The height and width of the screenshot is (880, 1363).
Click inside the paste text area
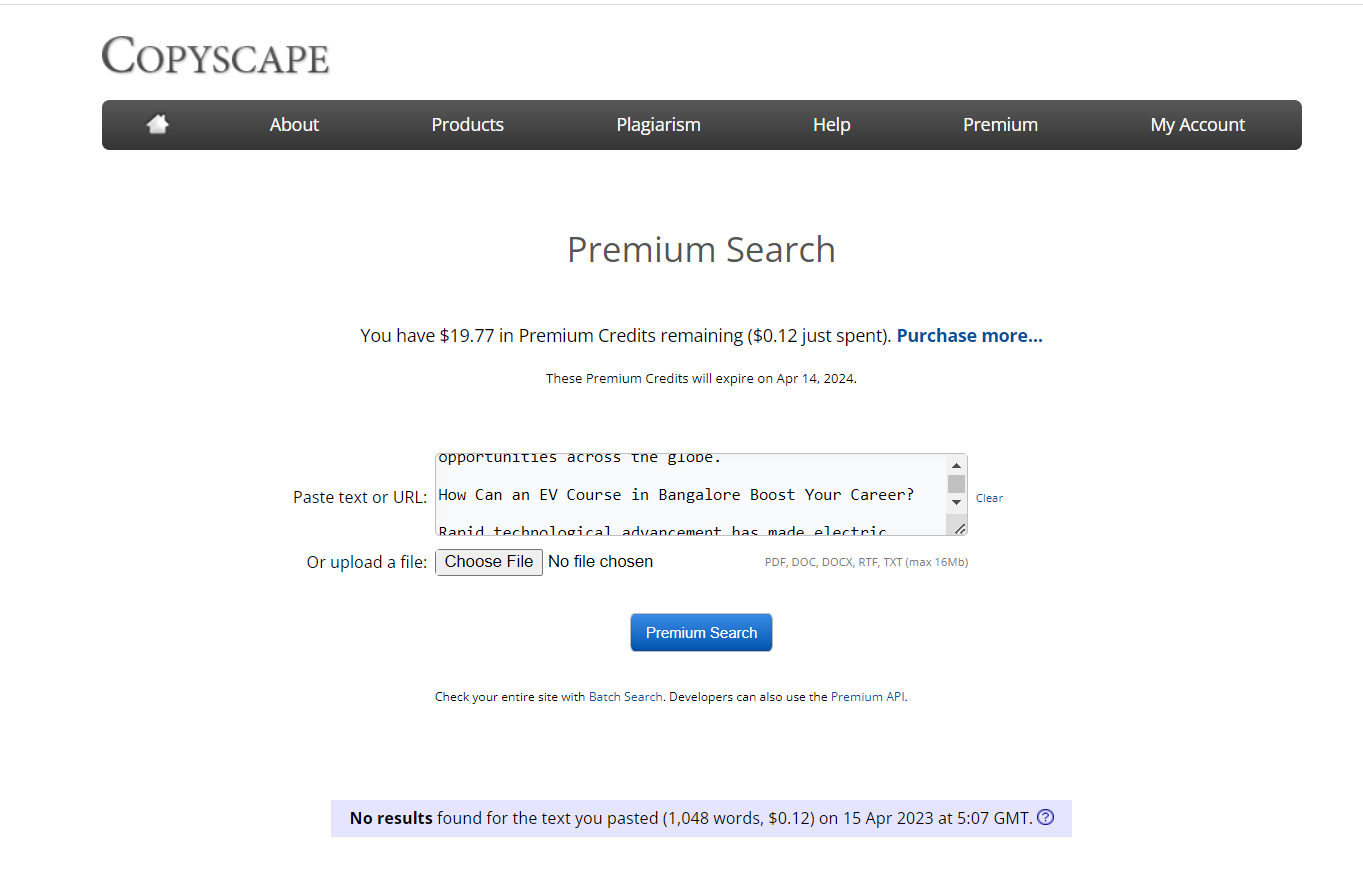(691, 495)
